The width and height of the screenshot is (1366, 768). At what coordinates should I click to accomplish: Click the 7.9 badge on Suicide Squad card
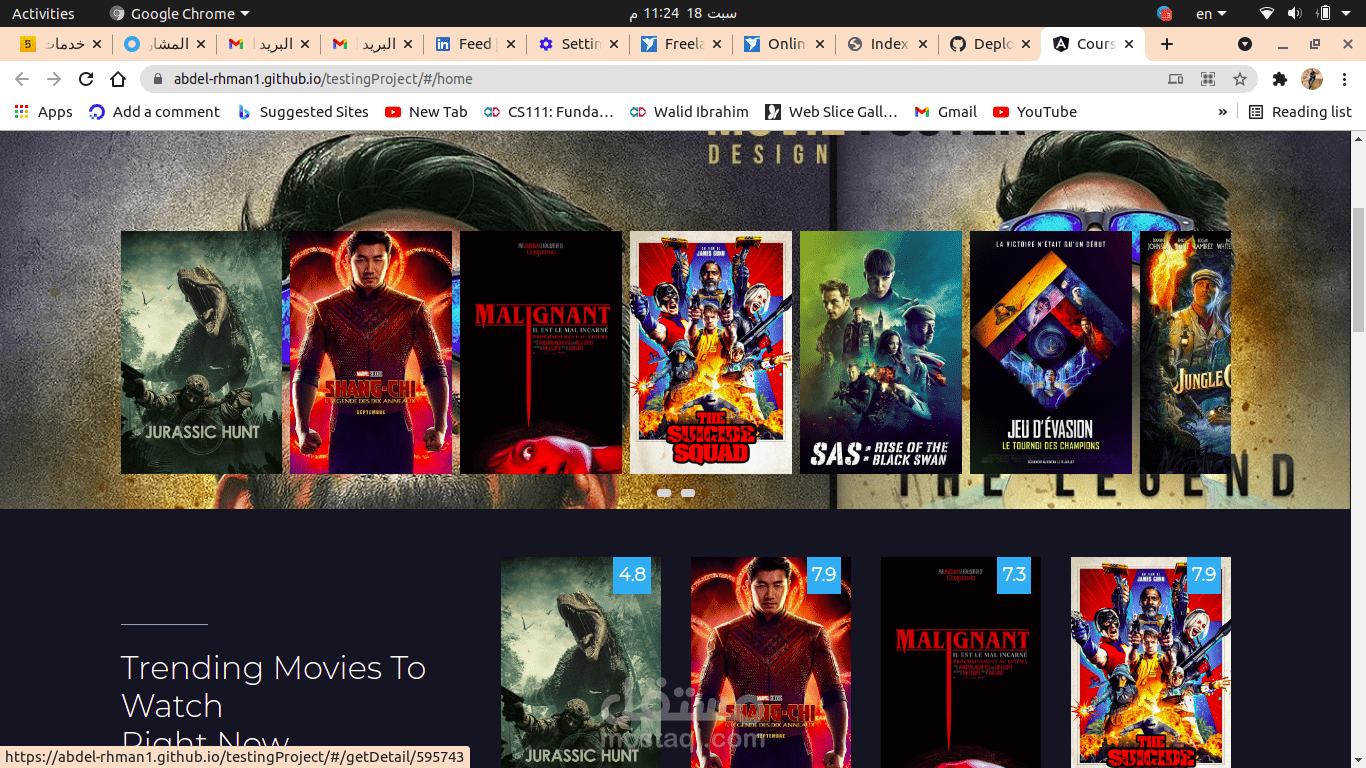click(x=1204, y=575)
